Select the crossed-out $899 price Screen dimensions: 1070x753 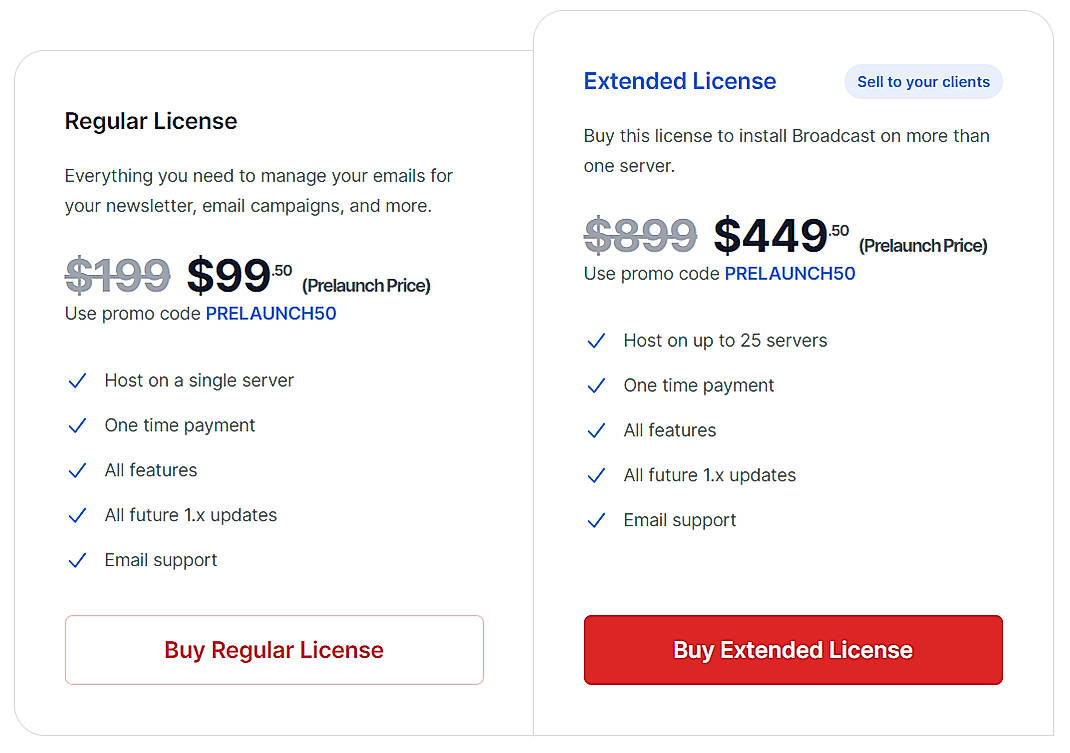[x=640, y=235]
